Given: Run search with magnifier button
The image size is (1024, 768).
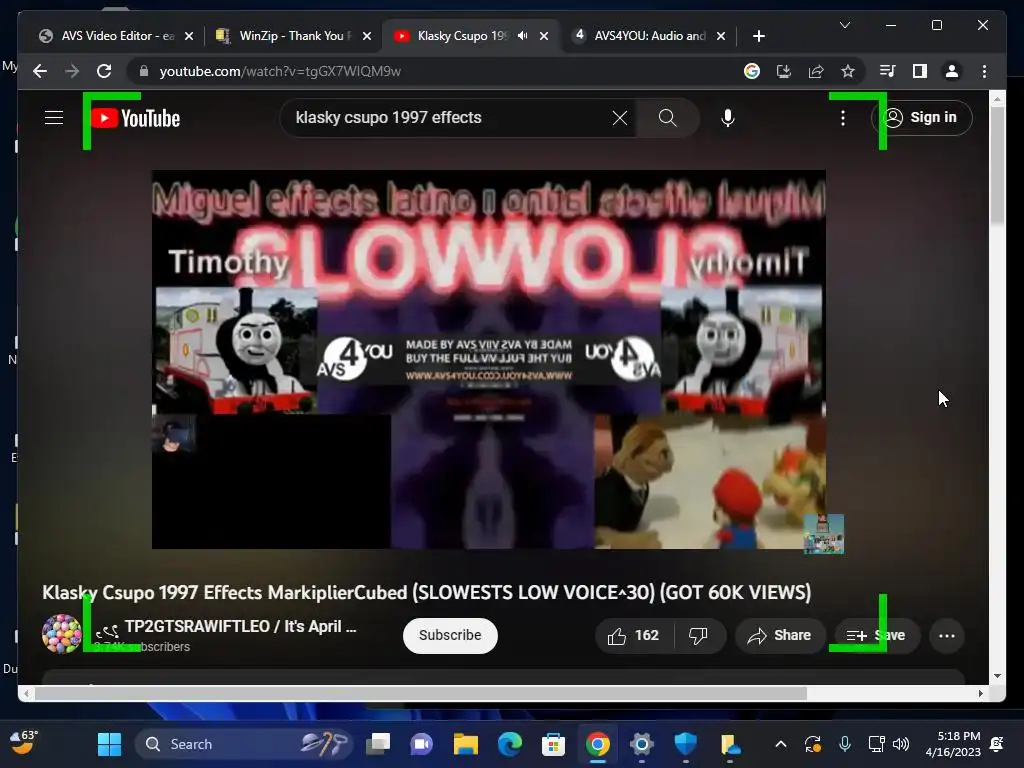Looking at the screenshot, I should (667, 118).
